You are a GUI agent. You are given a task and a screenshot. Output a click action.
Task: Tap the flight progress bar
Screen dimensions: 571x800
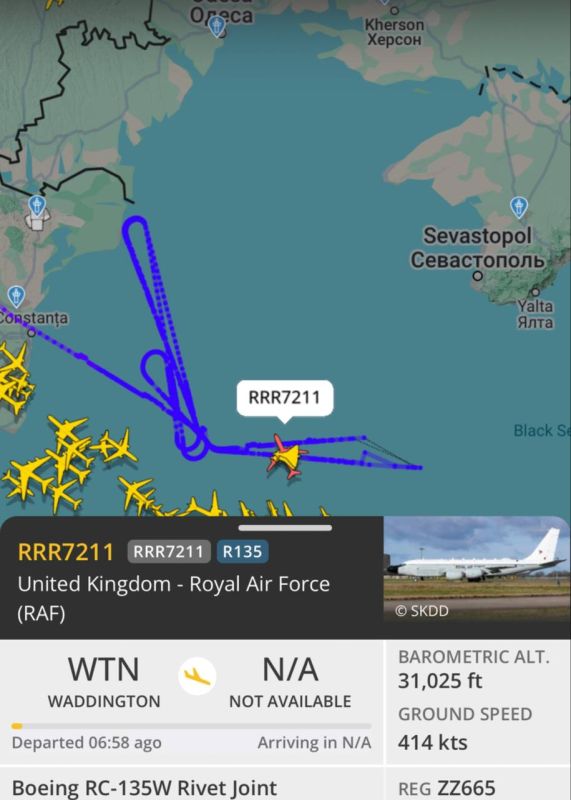point(191,726)
